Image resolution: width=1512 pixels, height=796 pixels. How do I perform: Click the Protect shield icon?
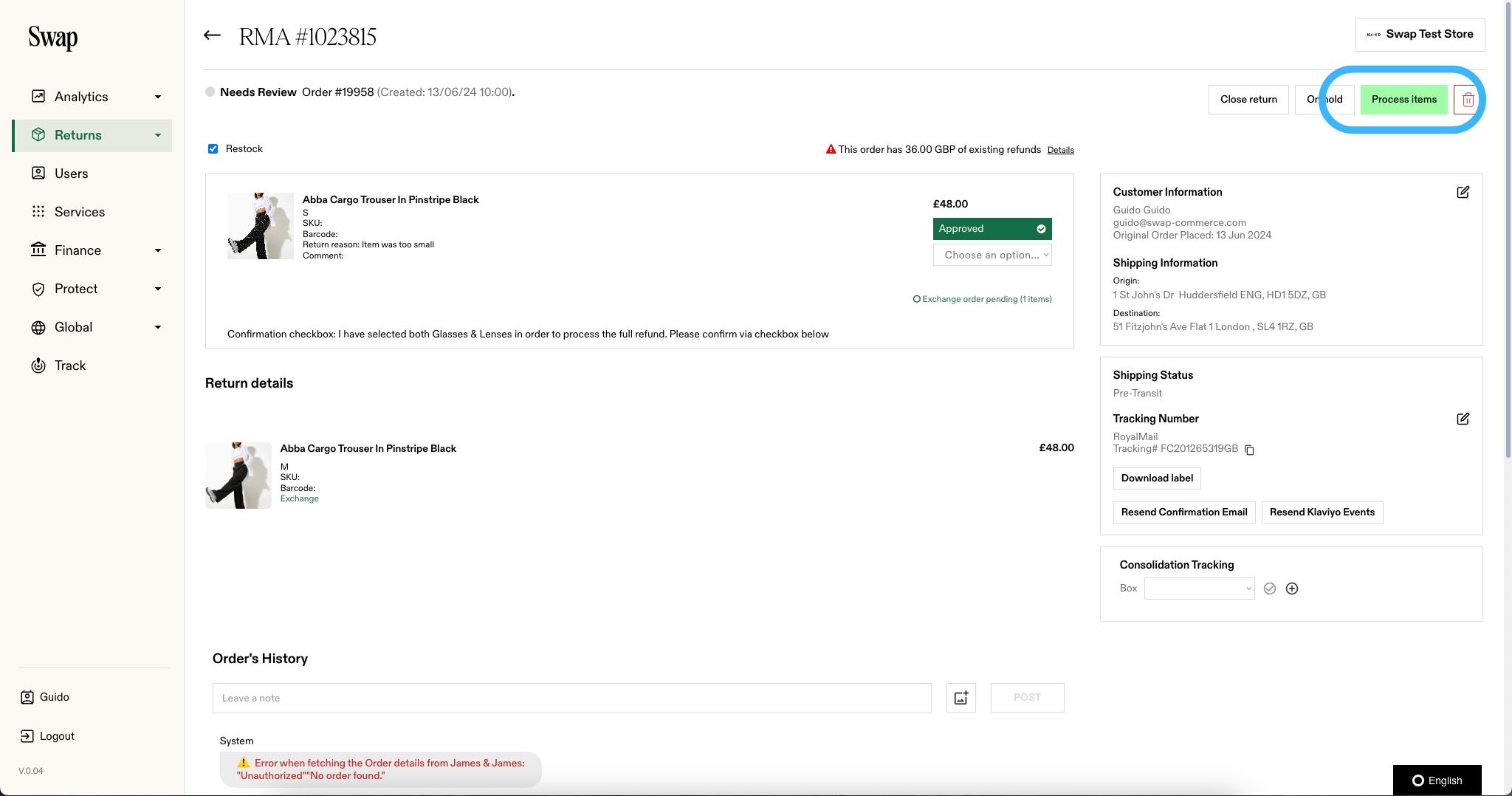(38, 289)
